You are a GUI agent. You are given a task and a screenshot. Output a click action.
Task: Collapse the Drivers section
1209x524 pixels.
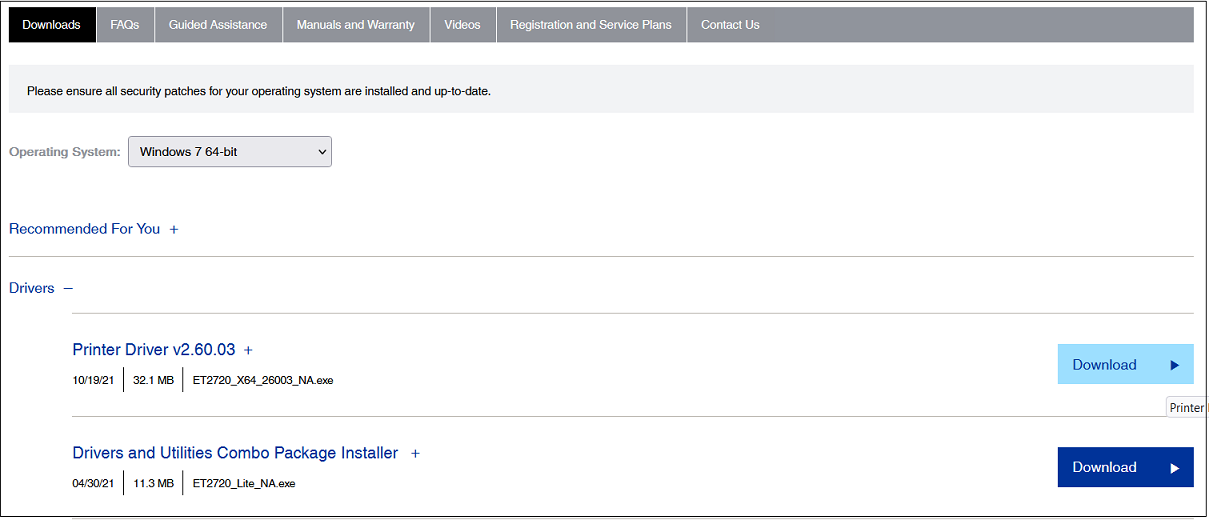68,288
